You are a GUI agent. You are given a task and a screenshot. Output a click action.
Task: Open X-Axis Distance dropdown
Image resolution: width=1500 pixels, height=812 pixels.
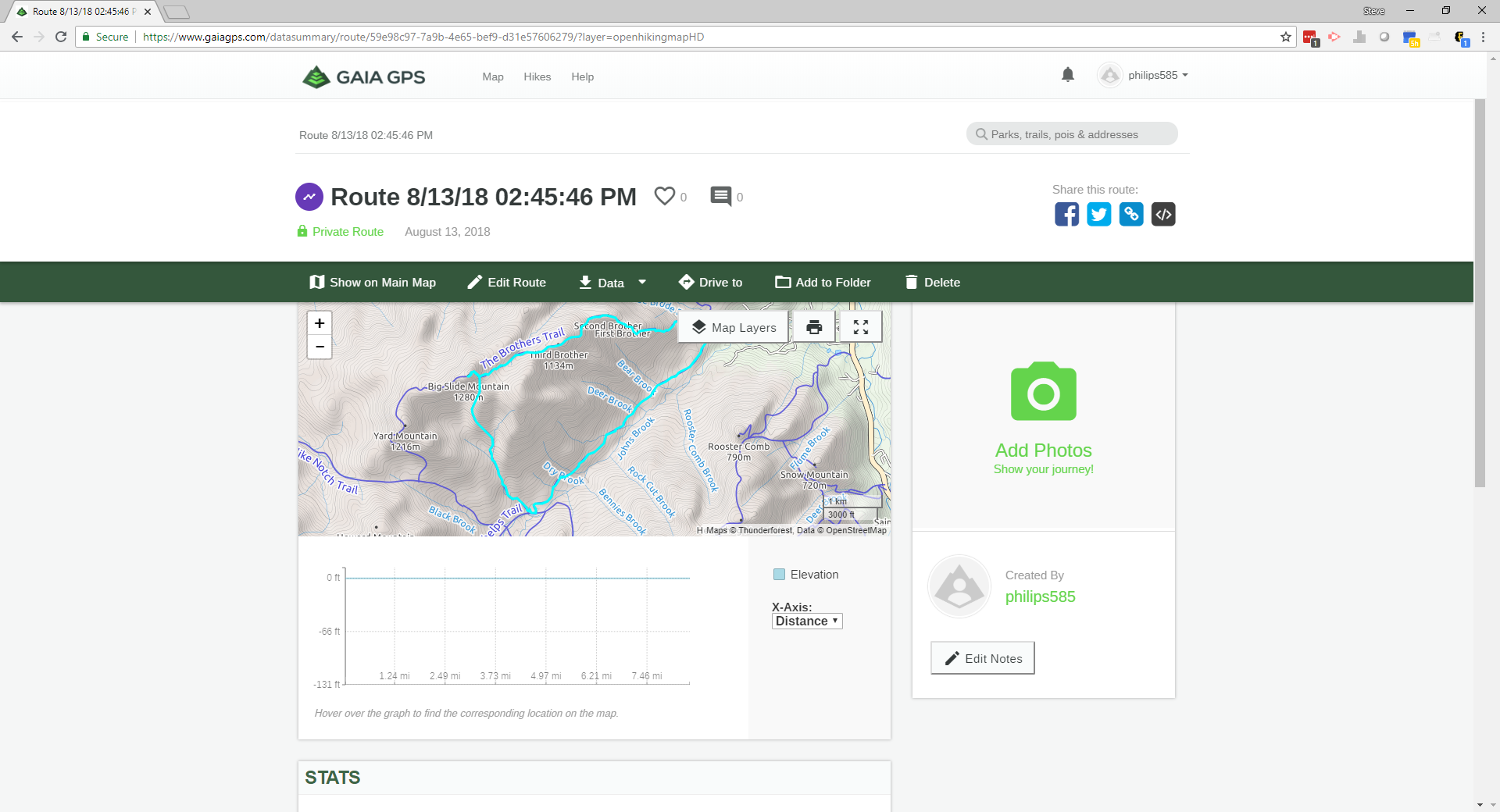pos(806,621)
